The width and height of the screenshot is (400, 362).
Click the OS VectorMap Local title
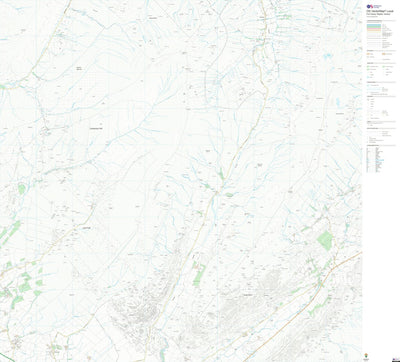pyautogui.click(x=380, y=11)
